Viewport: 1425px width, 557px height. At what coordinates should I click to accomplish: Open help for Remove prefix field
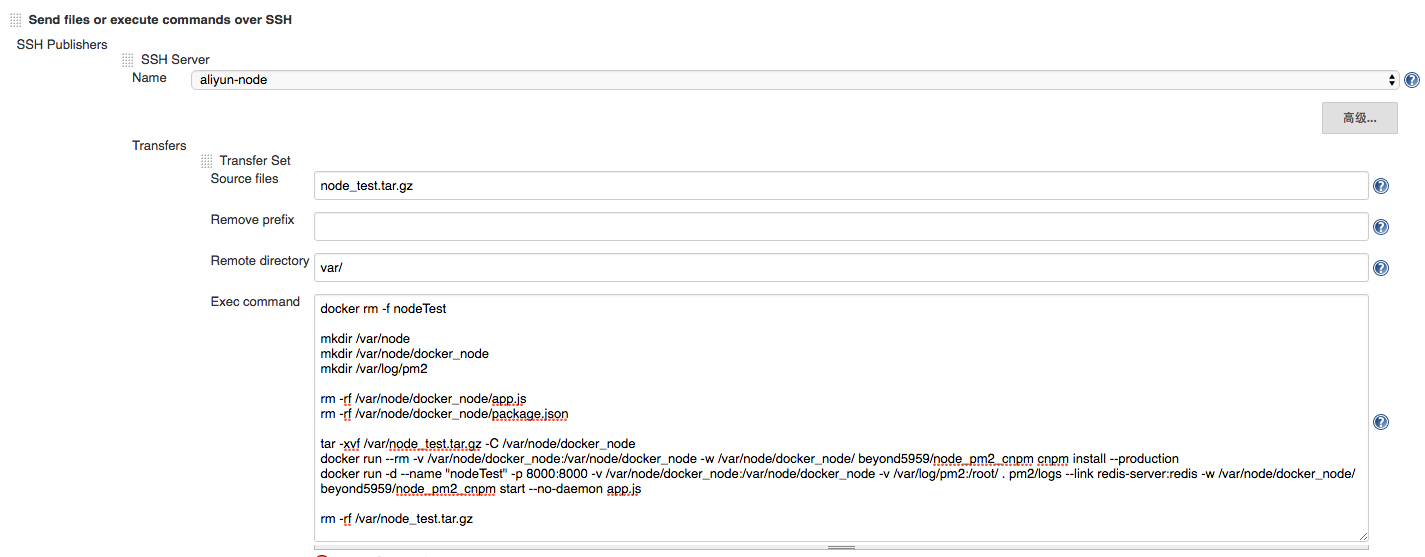click(x=1380, y=227)
